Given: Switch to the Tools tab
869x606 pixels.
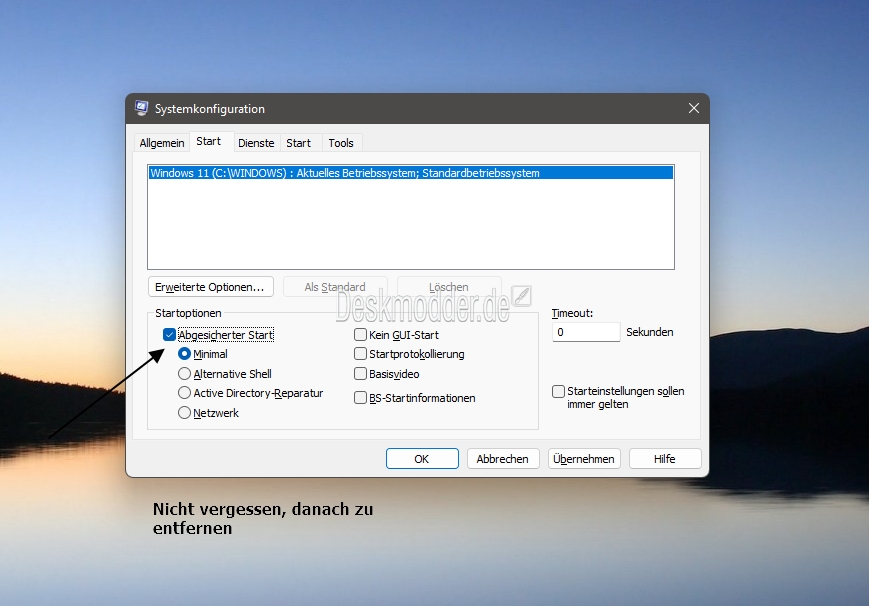Looking at the screenshot, I should pyautogui.click(x=341, y=142).
